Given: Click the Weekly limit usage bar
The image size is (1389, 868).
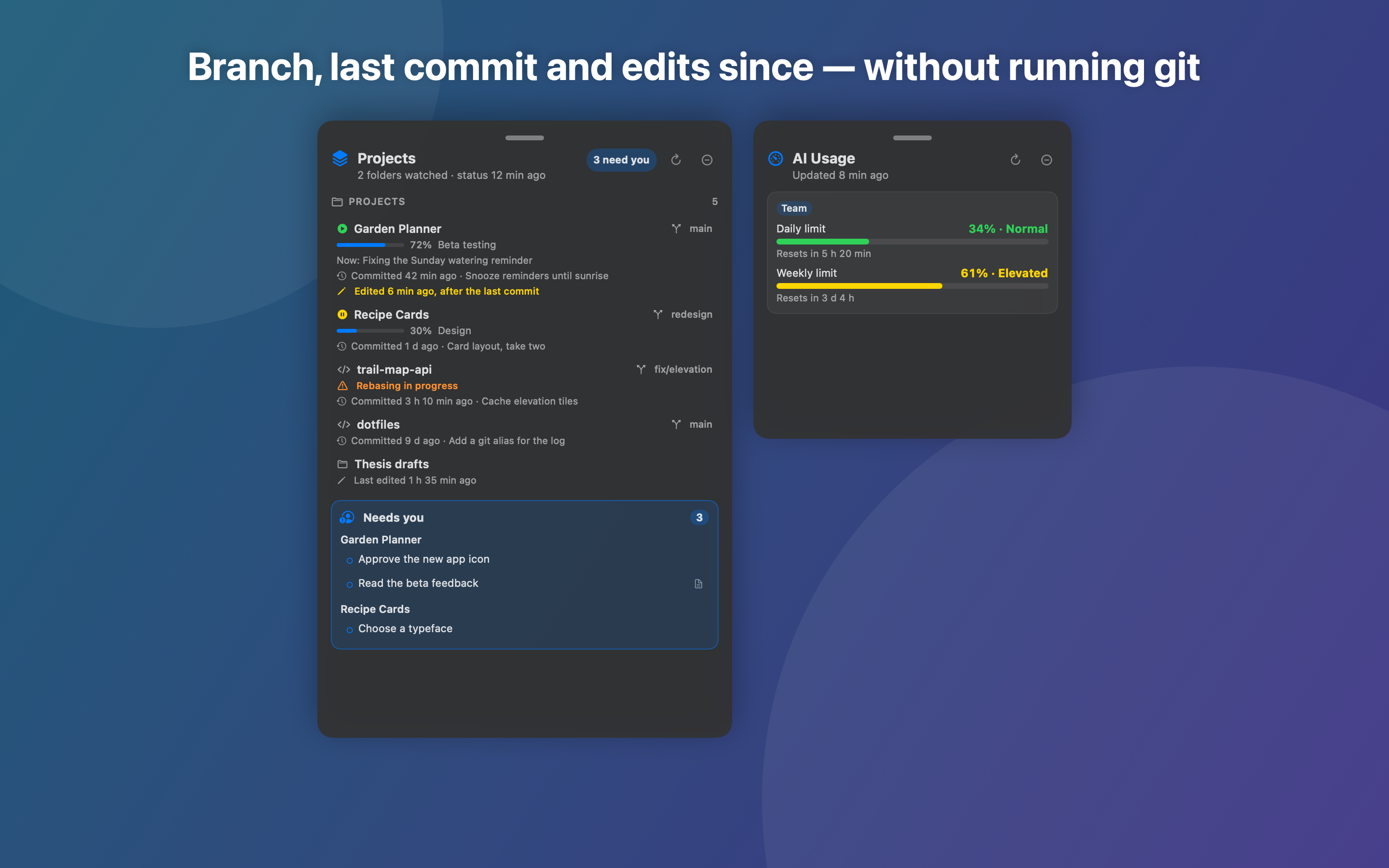Looking at the screenshot, I should 912,286.
